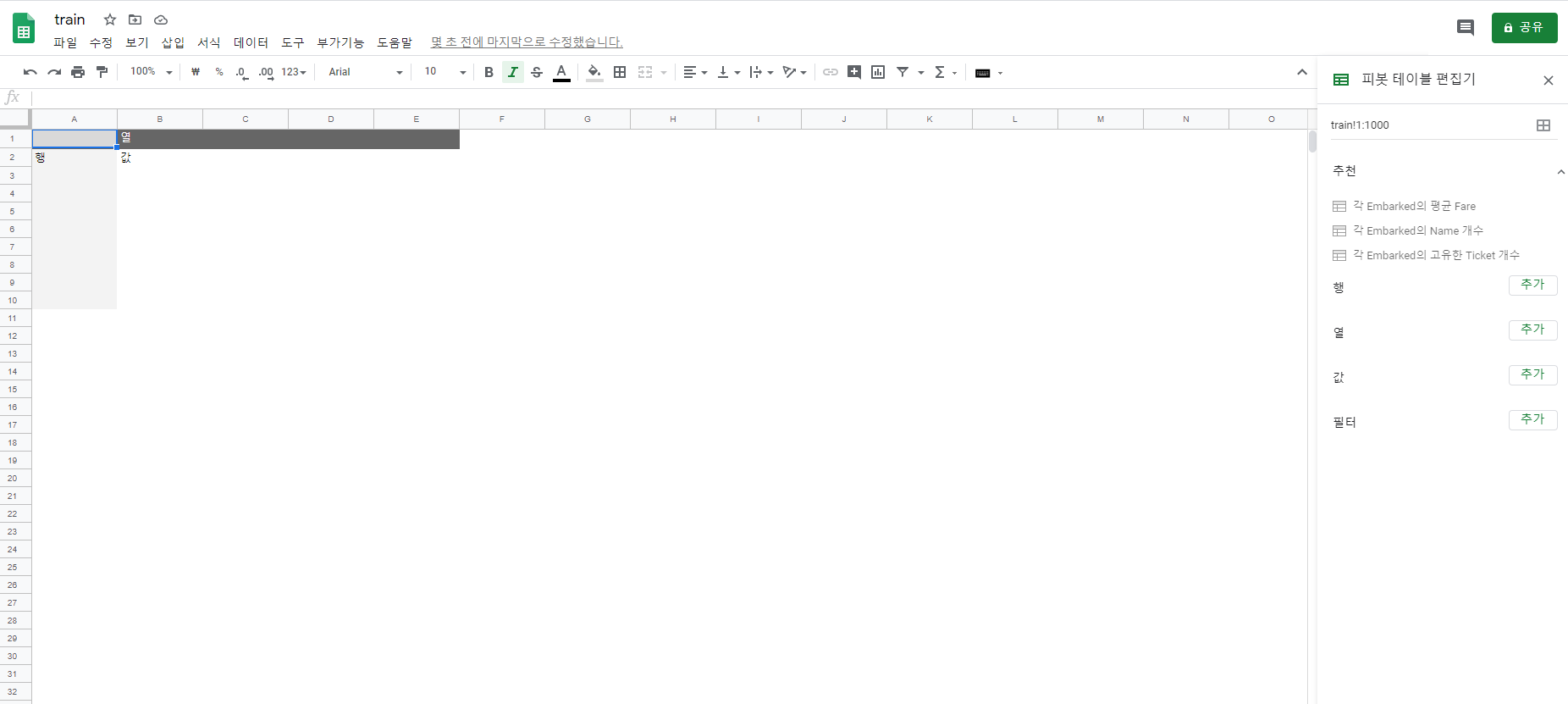Open the 삽입 menu
1568x704 pixels.
(173, 42)
